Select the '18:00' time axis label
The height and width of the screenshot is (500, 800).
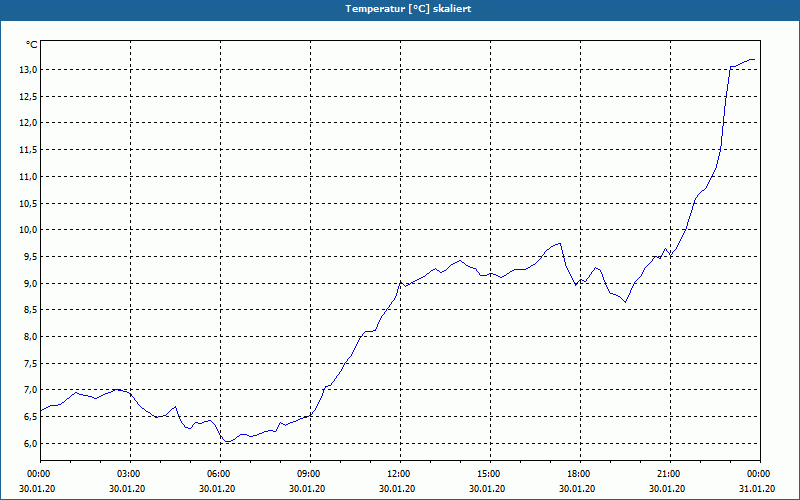(580, 474)
